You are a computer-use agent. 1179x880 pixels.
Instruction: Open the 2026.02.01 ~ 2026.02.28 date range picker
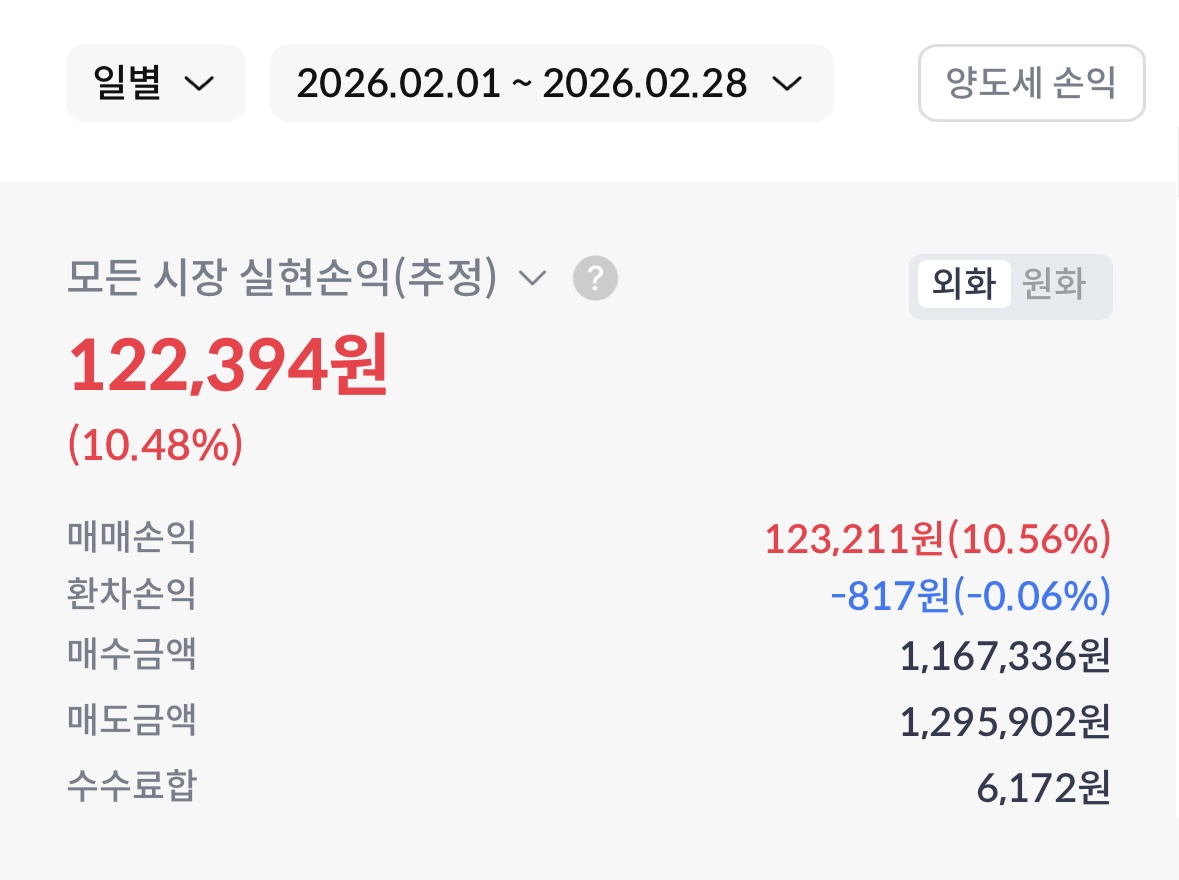pos(551,84)
